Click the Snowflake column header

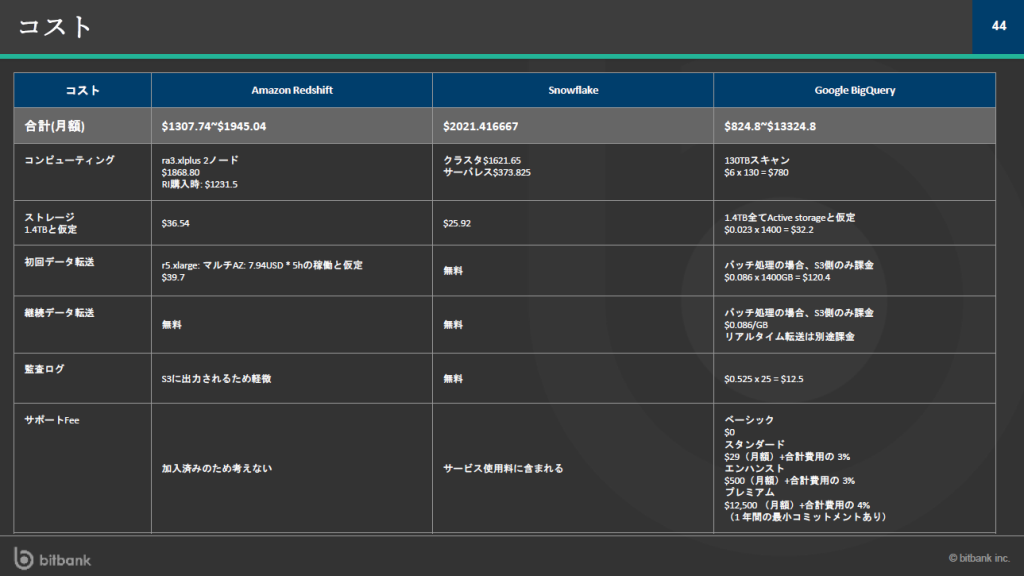pyautogui.click(x=573, y=90)
